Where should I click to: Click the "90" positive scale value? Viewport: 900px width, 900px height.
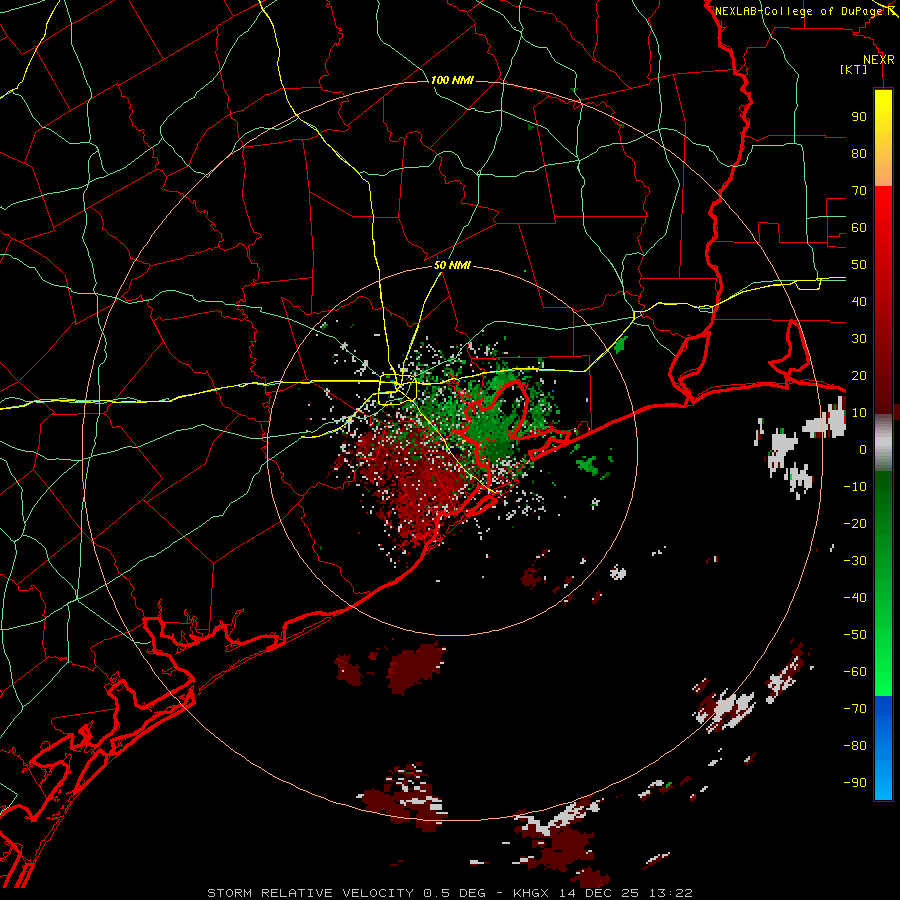859,117
